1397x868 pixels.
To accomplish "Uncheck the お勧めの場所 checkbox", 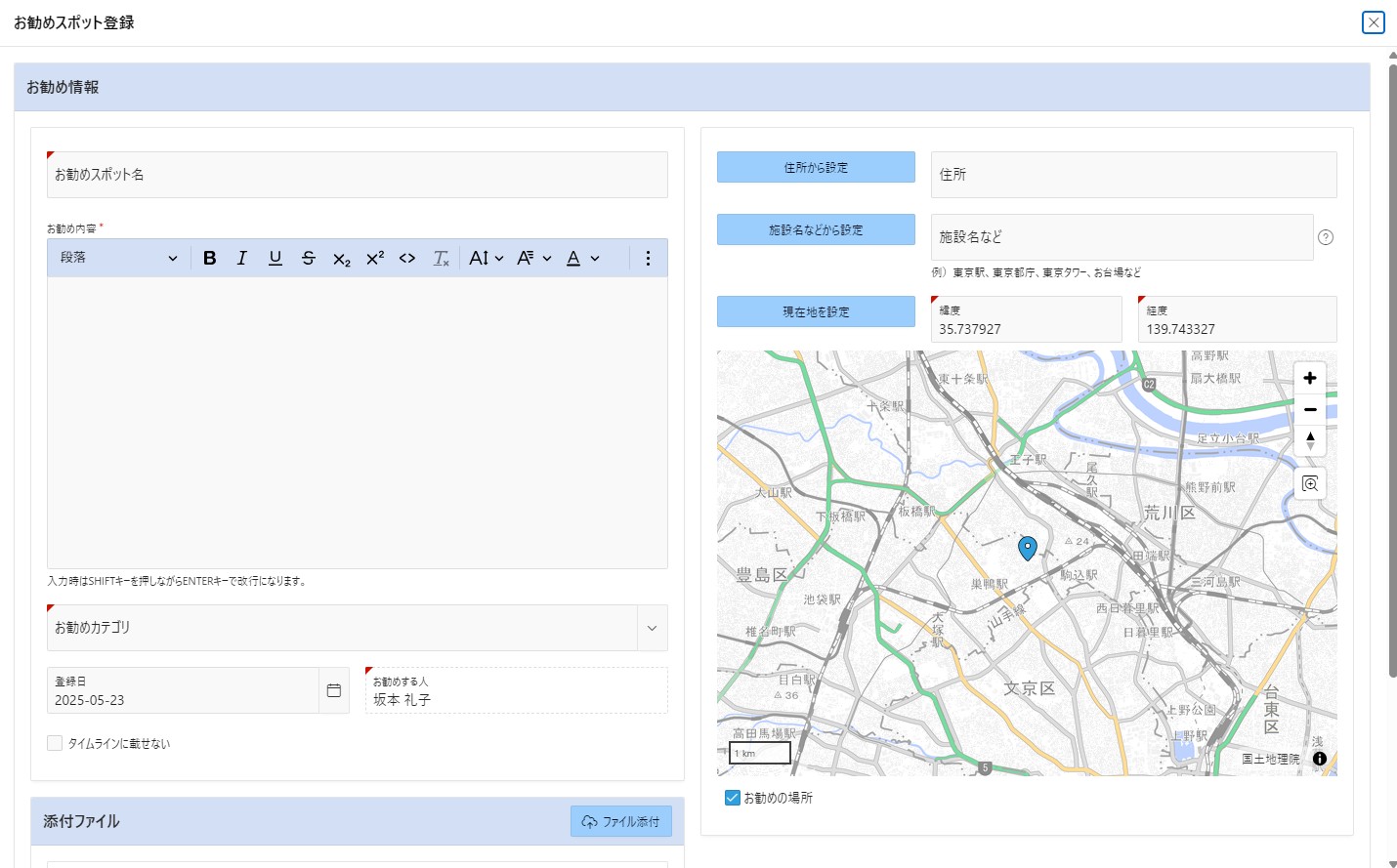I will point(733,798).
